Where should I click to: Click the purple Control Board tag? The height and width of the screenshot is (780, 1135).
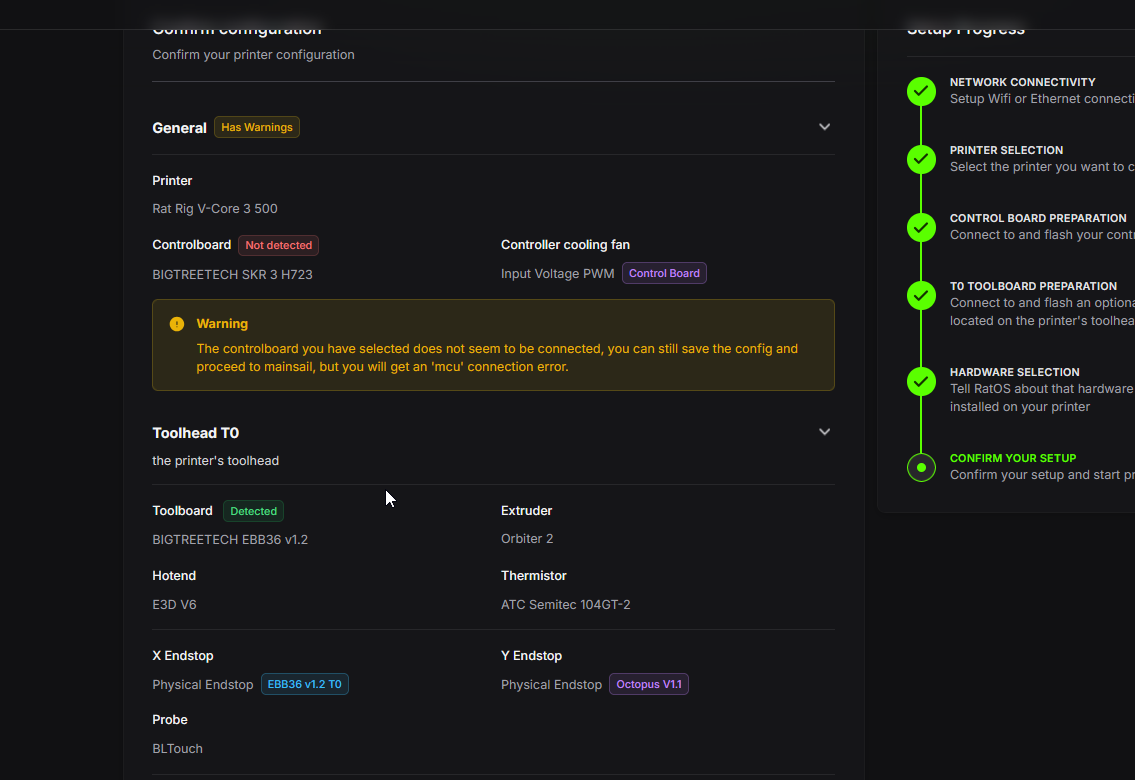tap(664, 273)
